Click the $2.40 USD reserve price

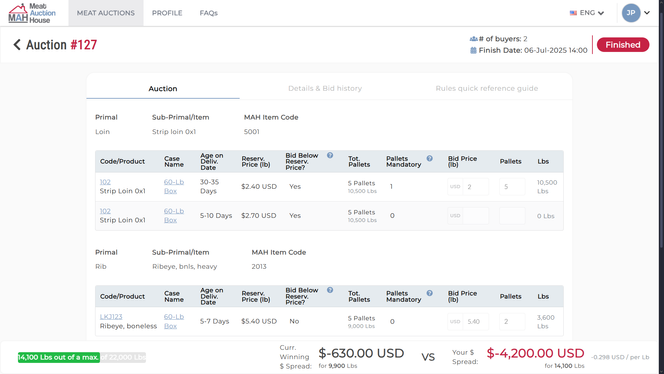[259, 186]
